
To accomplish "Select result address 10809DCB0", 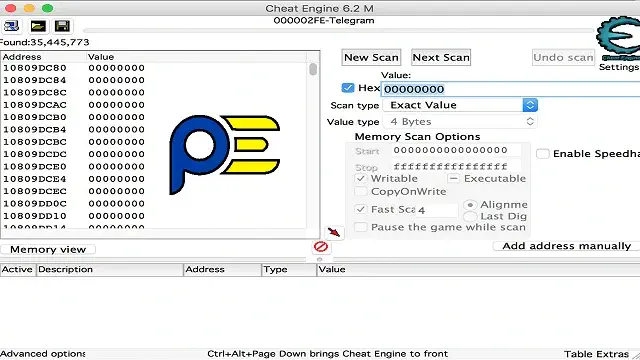I will click(x=35, y=117).
